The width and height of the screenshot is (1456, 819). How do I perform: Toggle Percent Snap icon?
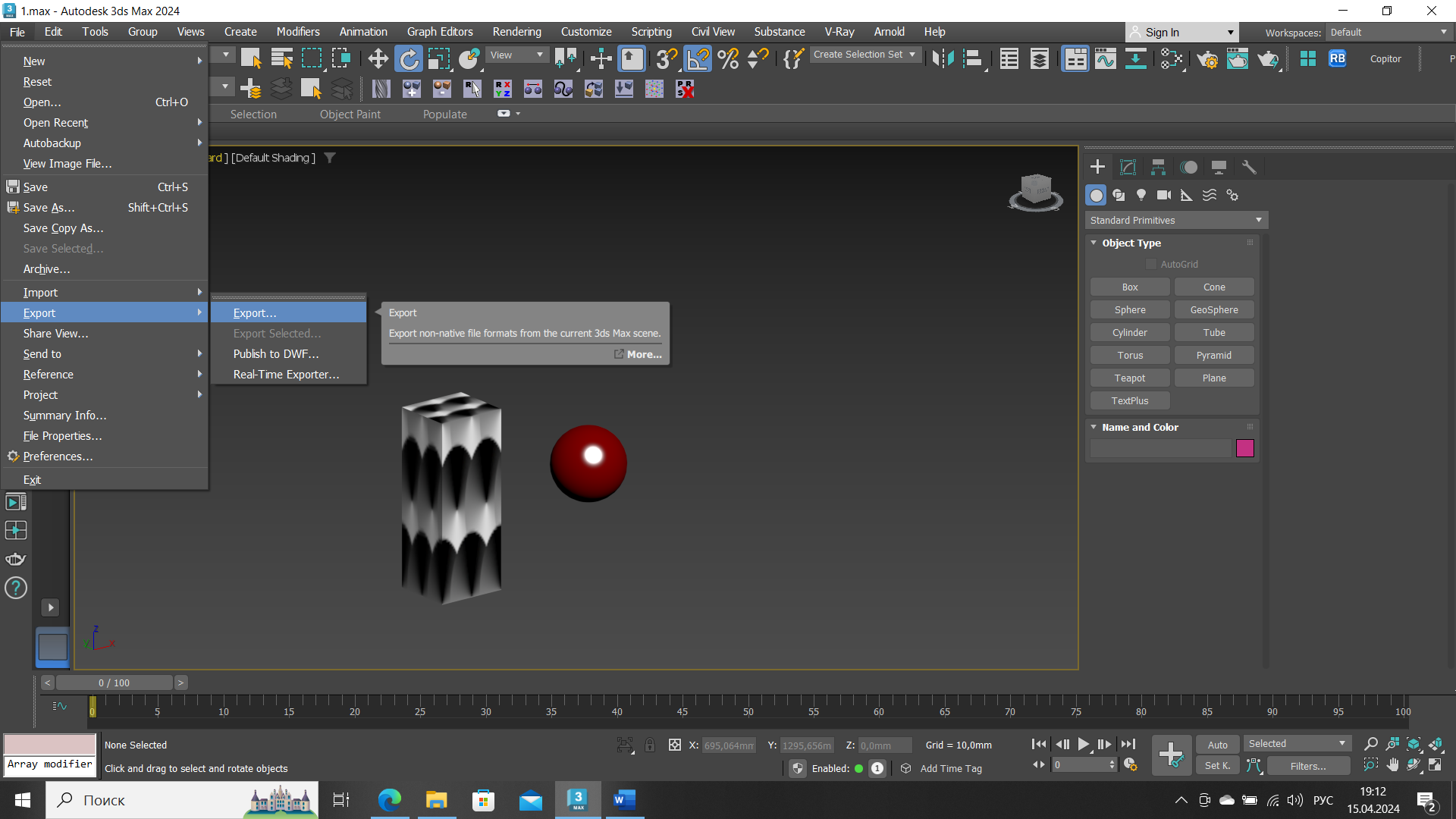(x=728, y=58)
